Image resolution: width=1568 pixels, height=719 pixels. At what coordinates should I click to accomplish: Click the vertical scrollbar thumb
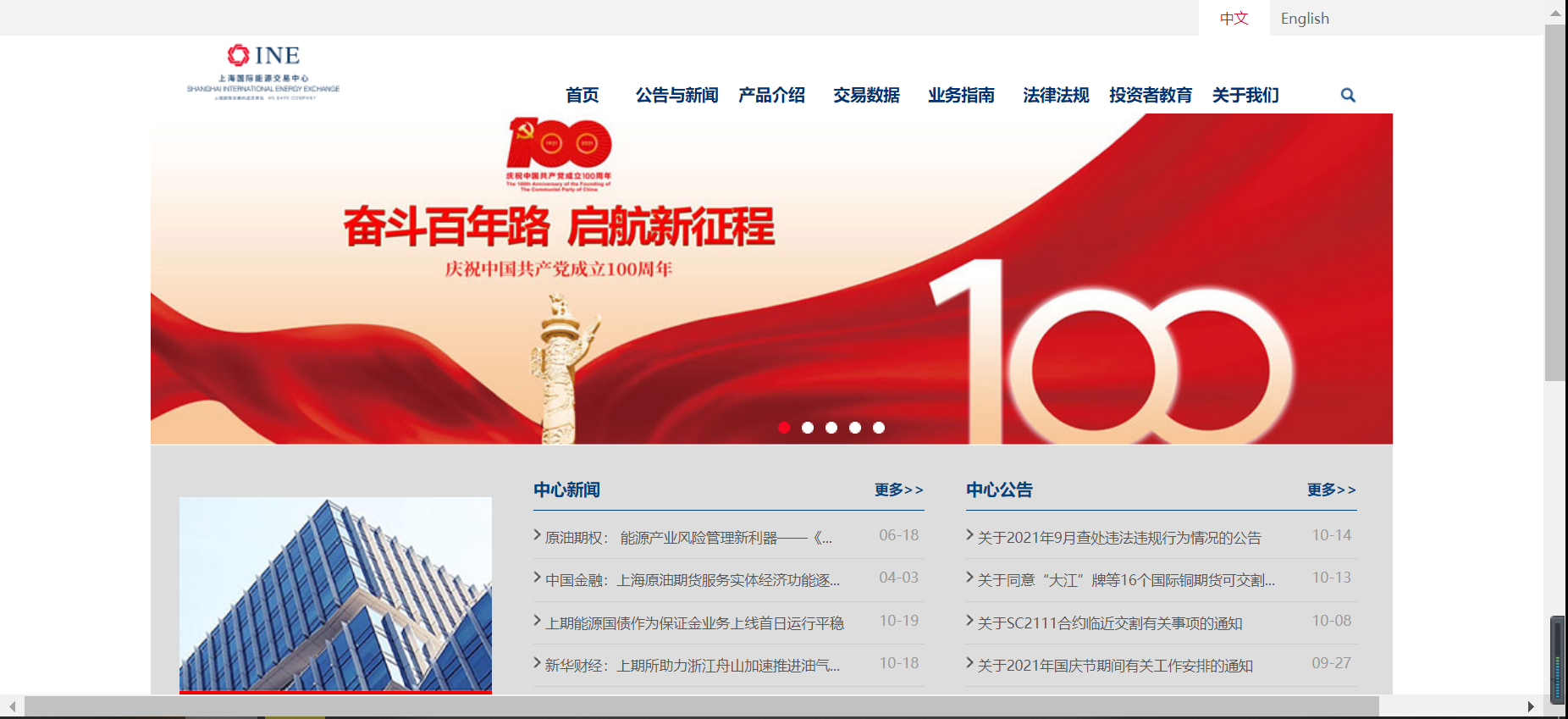click(x=1555, y=203)
